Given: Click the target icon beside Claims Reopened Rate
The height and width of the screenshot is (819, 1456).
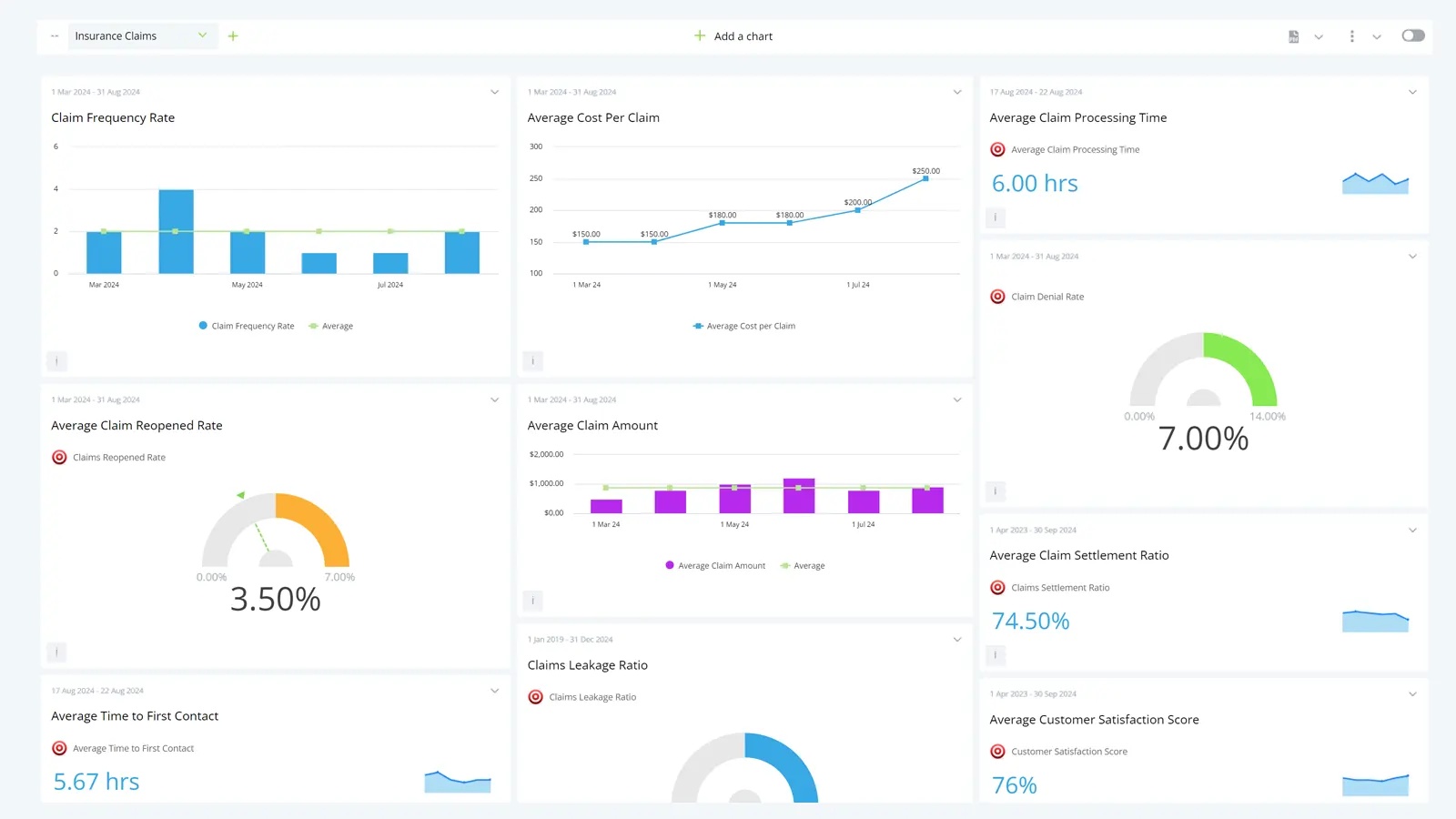Looking at the screenshot, I should (x=60, y=457).
